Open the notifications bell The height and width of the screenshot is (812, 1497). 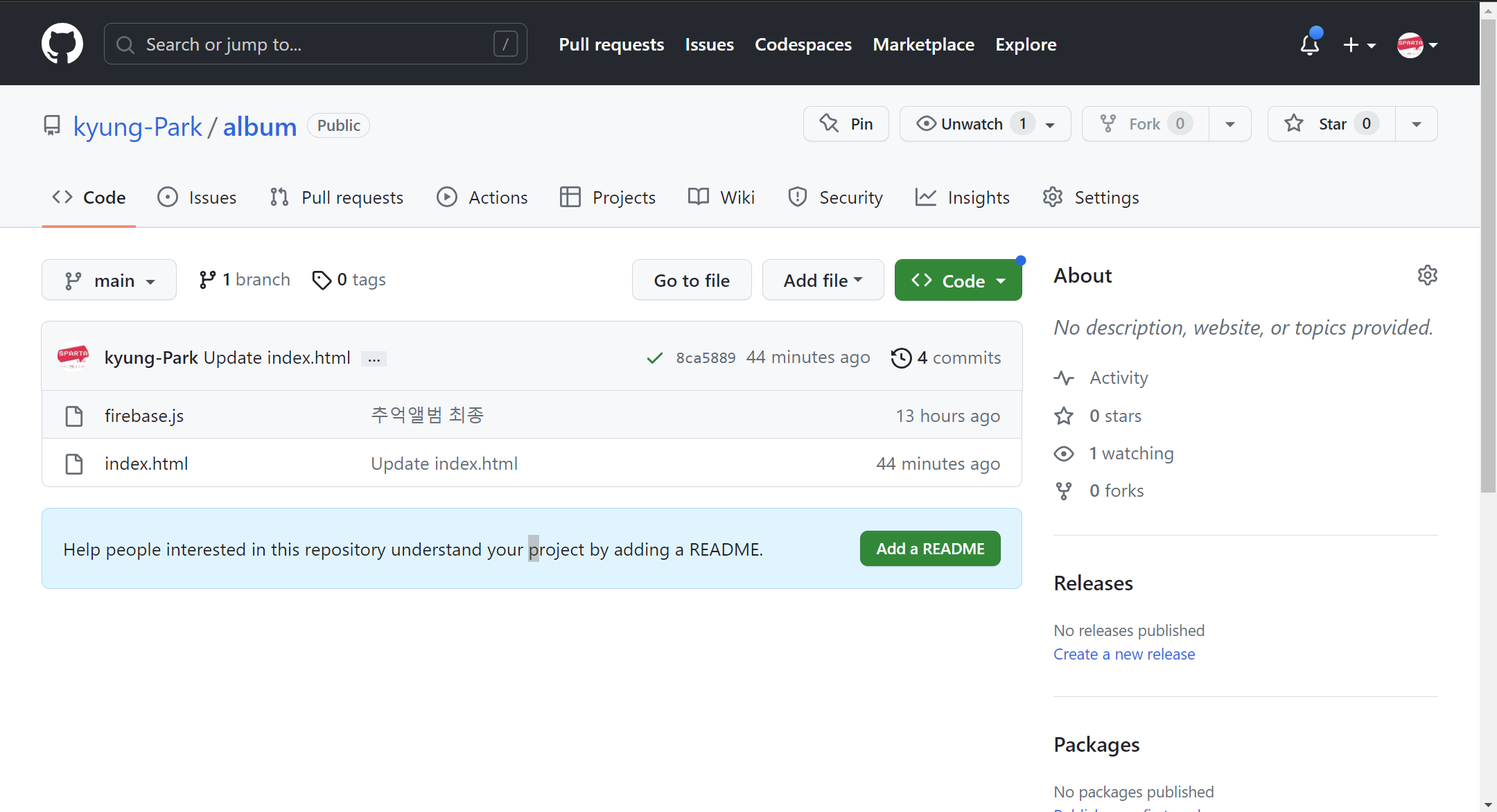pyautogui.click(x=1309, y=45)
